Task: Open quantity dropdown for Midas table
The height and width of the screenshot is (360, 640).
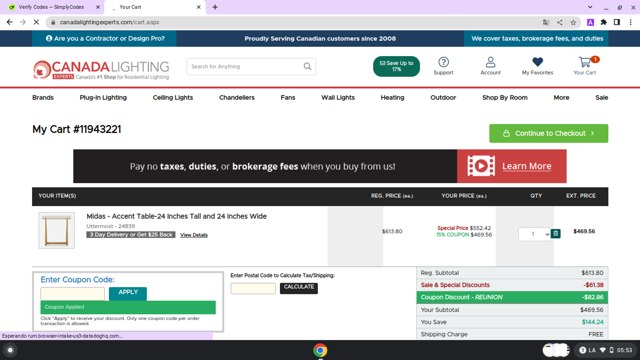Action: click(x=534, y=234)
